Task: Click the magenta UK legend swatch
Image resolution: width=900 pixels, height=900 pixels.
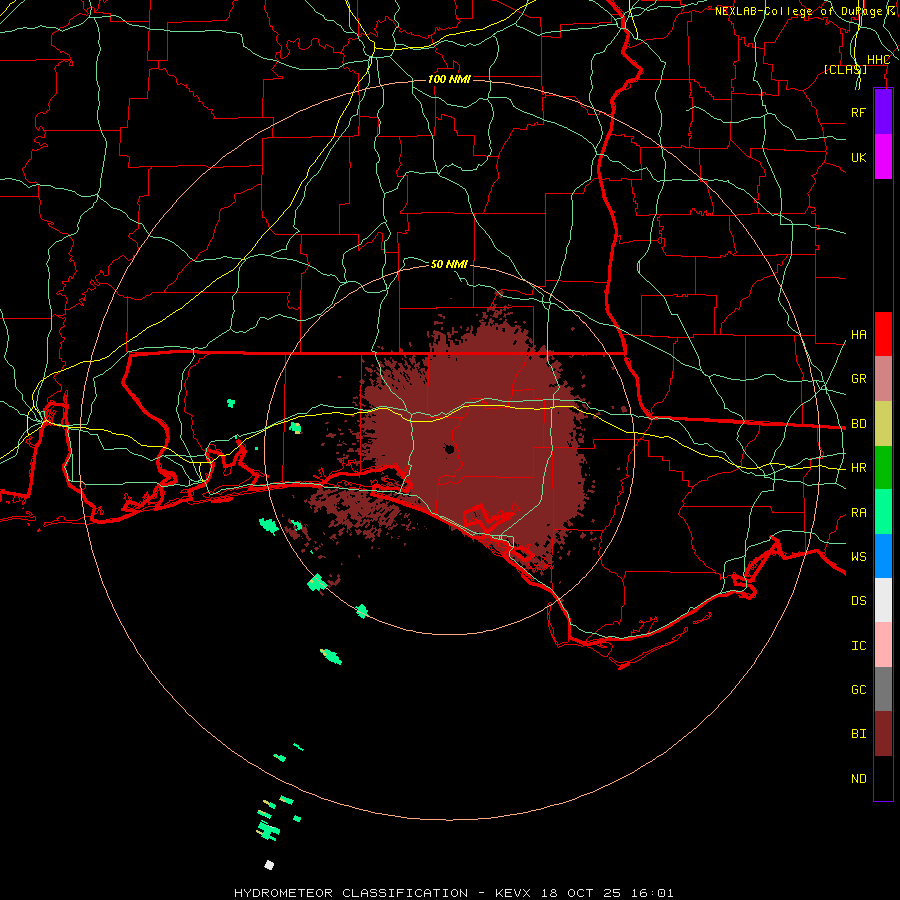Action: point(883,157)
